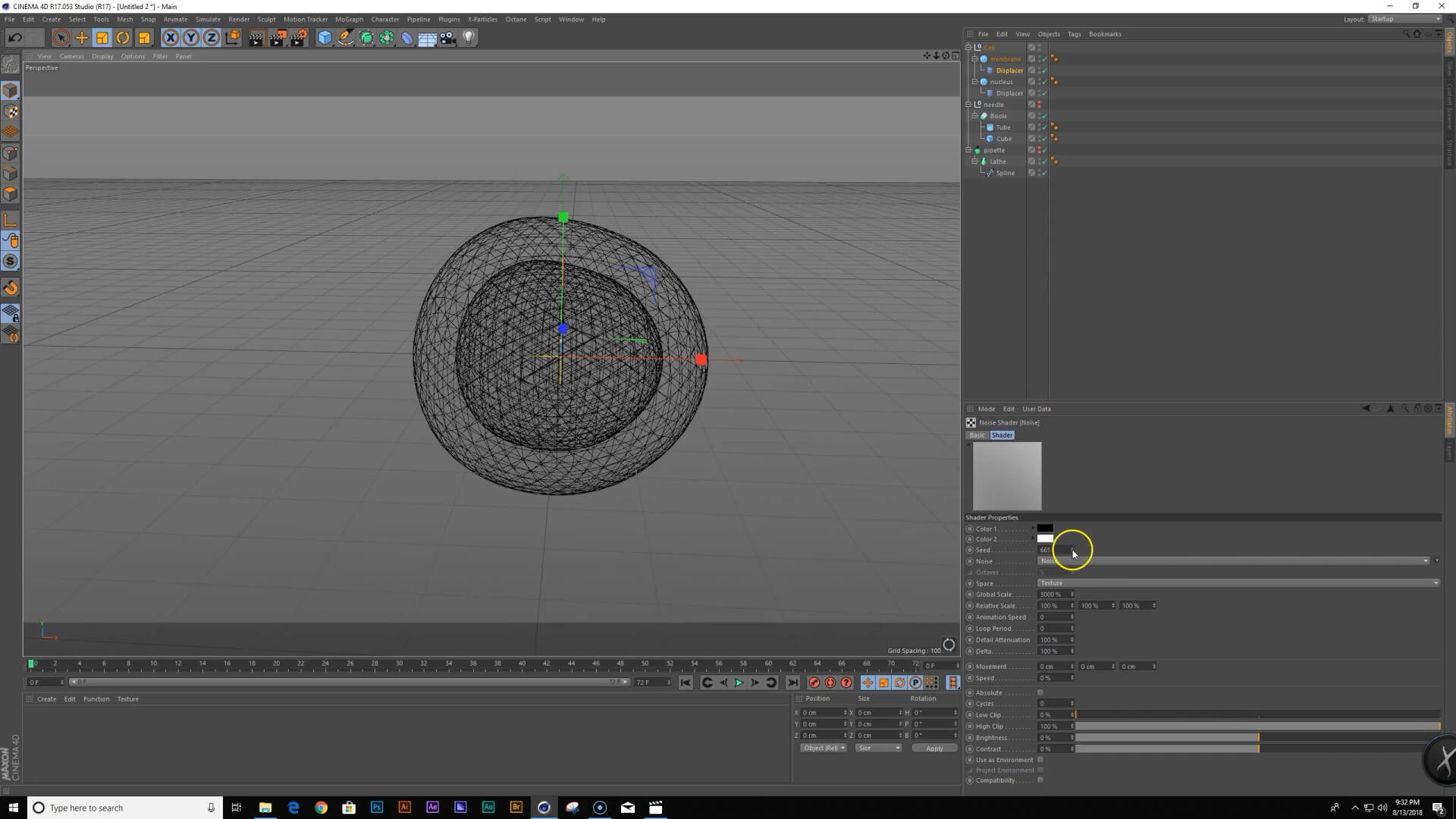Open the MoGraph menu
The width and height of the screenshot is (1456, 819).
[x=349, y=20]
